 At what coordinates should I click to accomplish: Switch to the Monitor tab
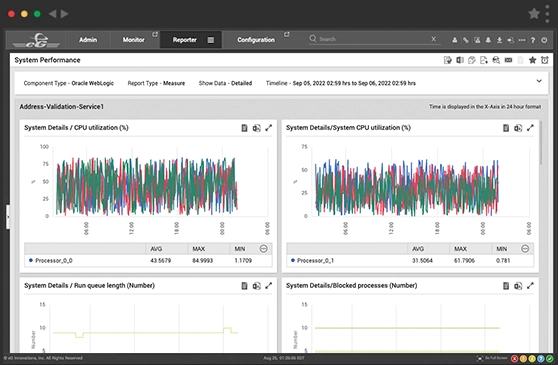pos(133,40)
